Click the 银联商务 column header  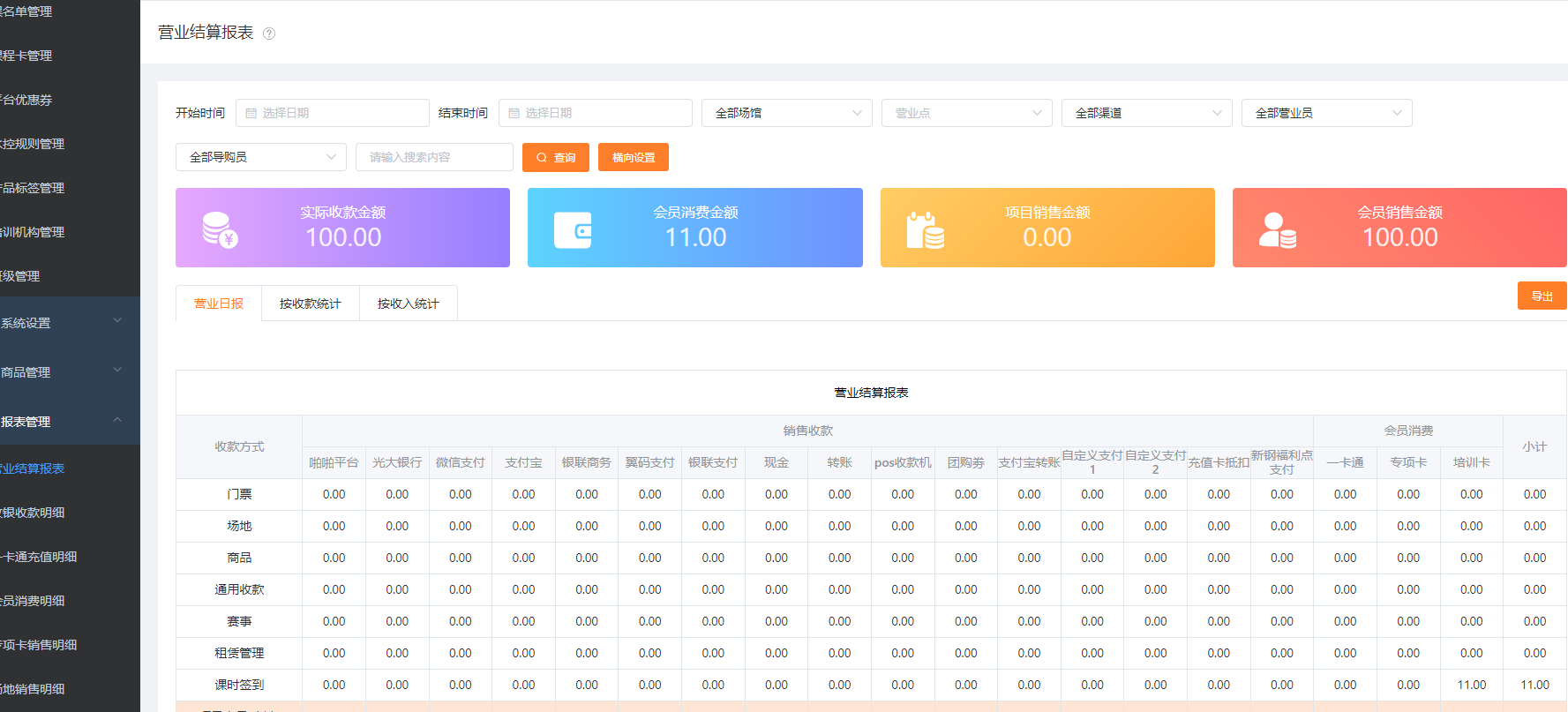pyautogui.click(x=587, y=462)
